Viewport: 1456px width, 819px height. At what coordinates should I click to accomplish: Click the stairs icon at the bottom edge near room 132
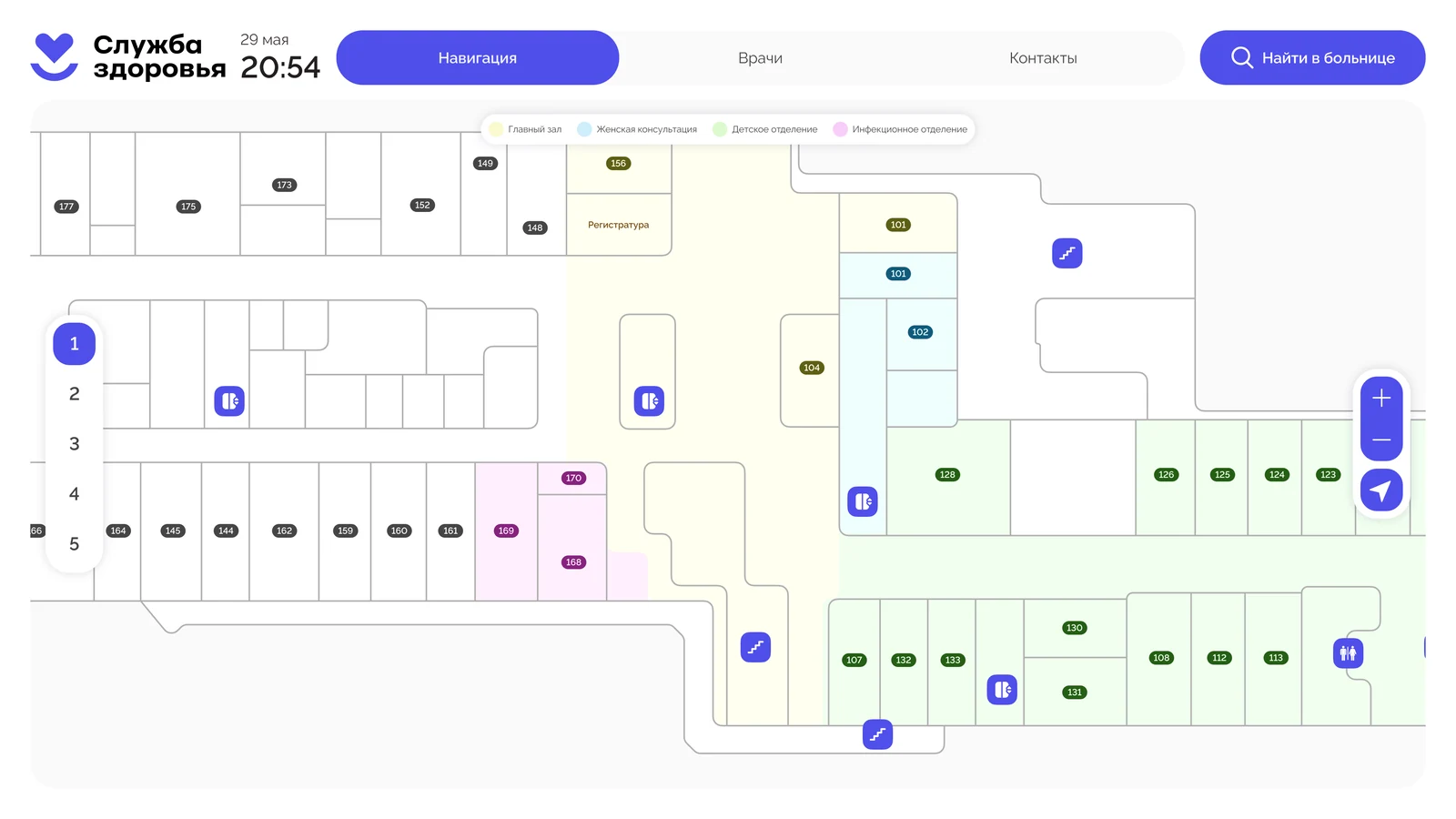pyautogui.click(x=877, y=734)
